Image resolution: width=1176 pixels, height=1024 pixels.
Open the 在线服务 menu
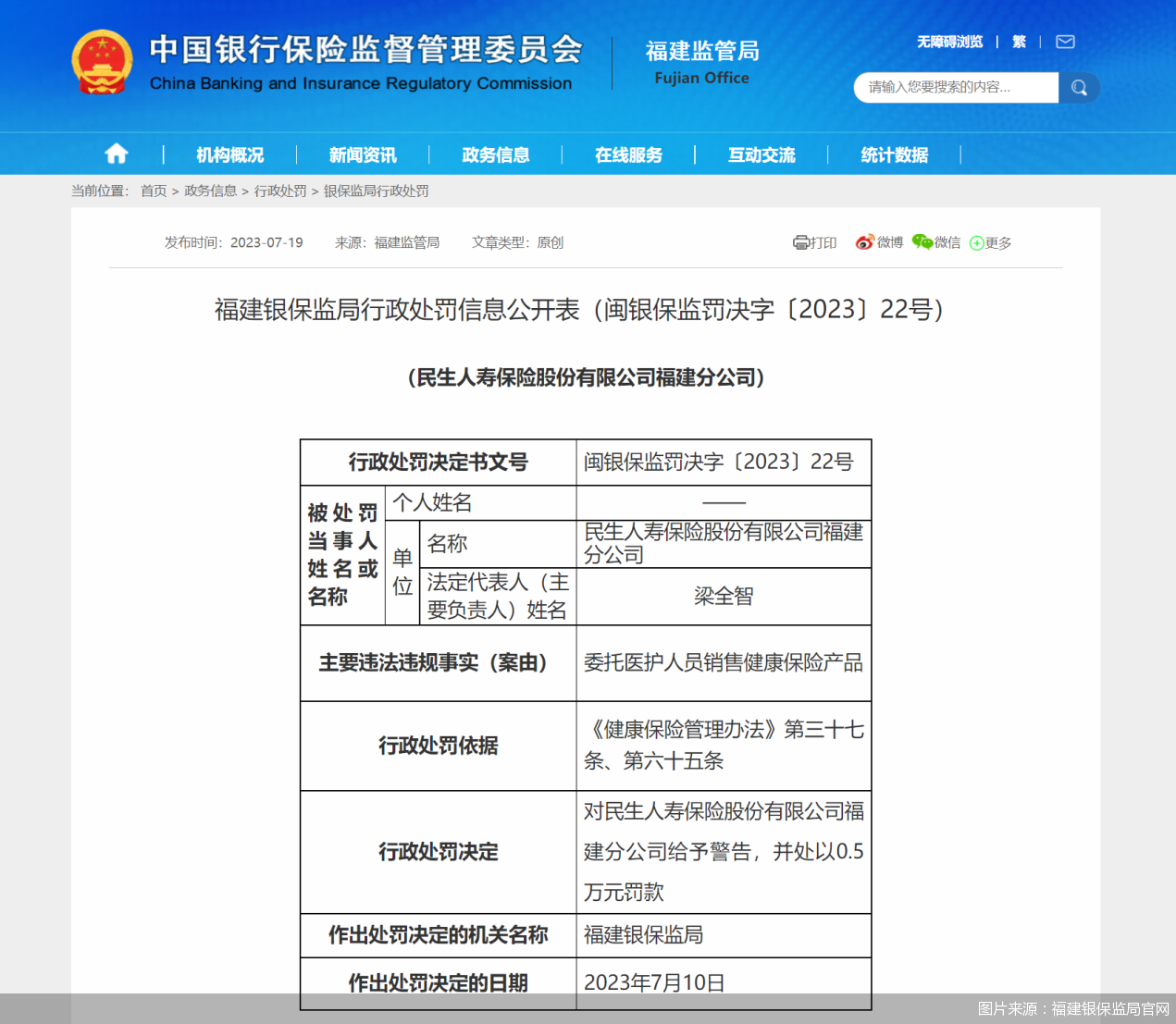click(x=629, y=154)
